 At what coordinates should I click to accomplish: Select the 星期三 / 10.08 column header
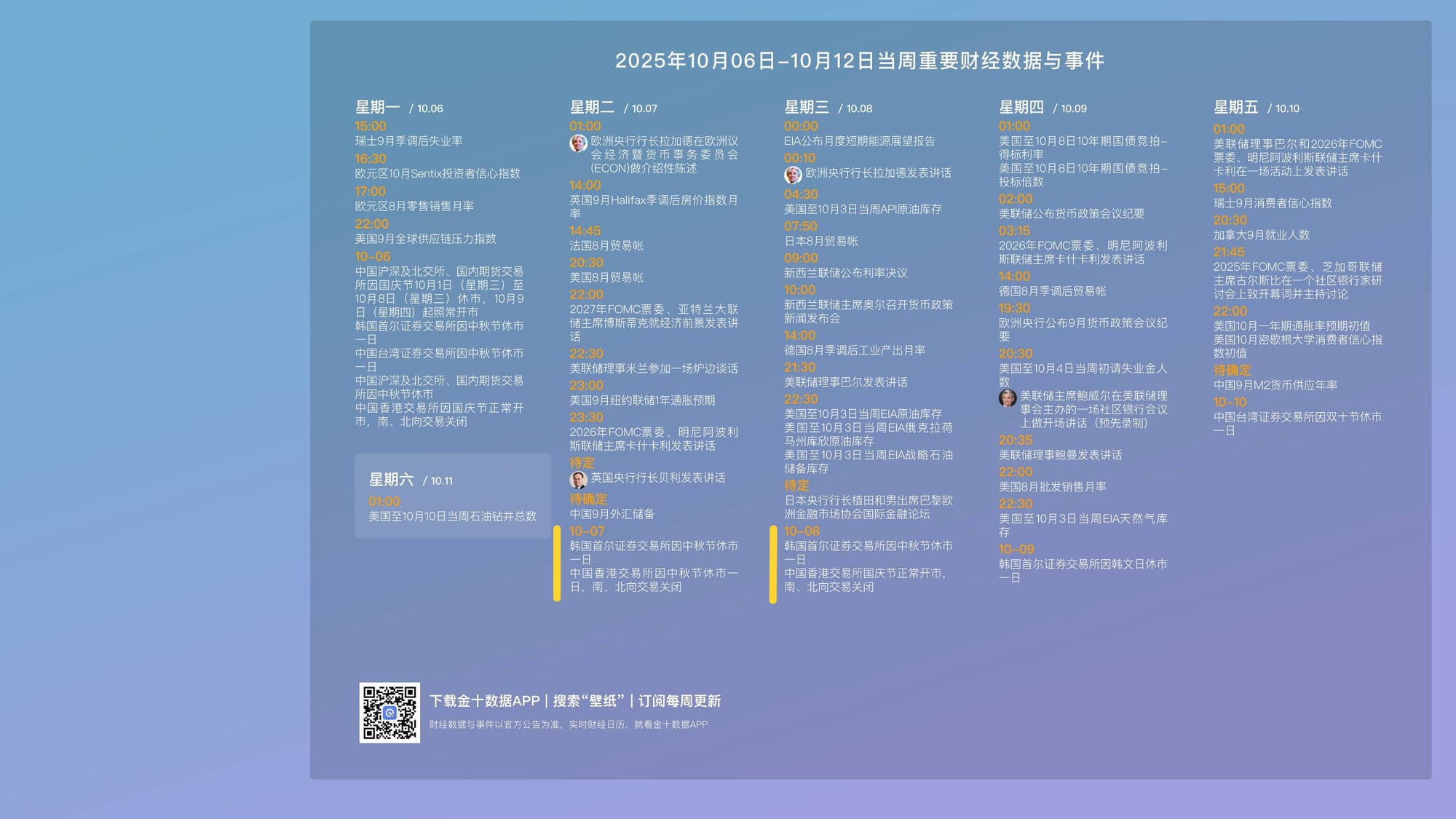828,108
